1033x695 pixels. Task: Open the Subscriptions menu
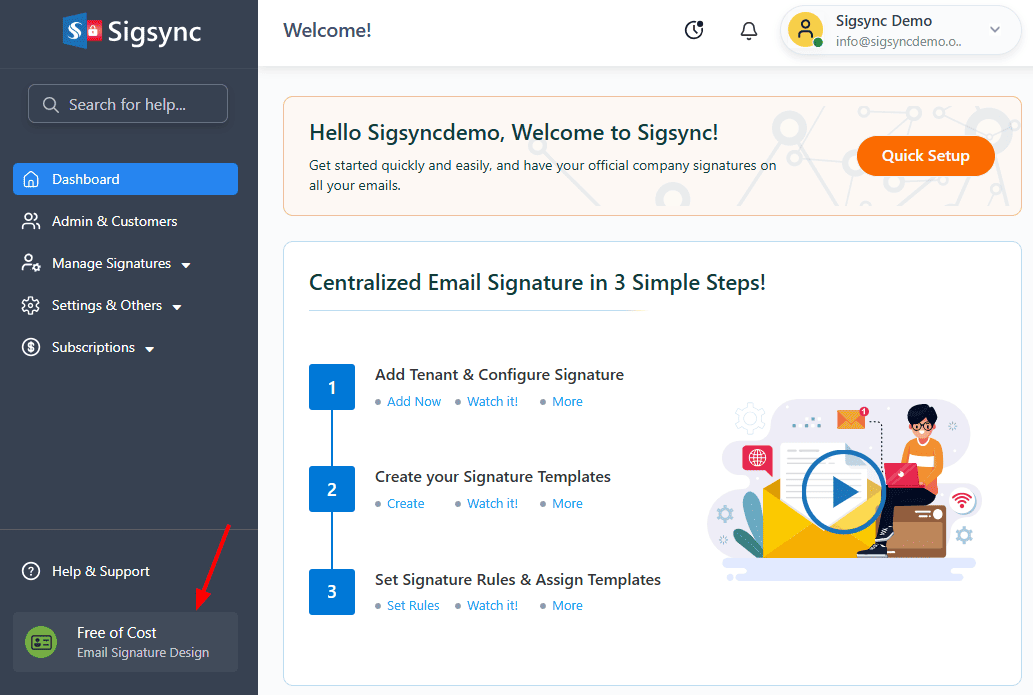pyautogui.click(x=94, y=347)
